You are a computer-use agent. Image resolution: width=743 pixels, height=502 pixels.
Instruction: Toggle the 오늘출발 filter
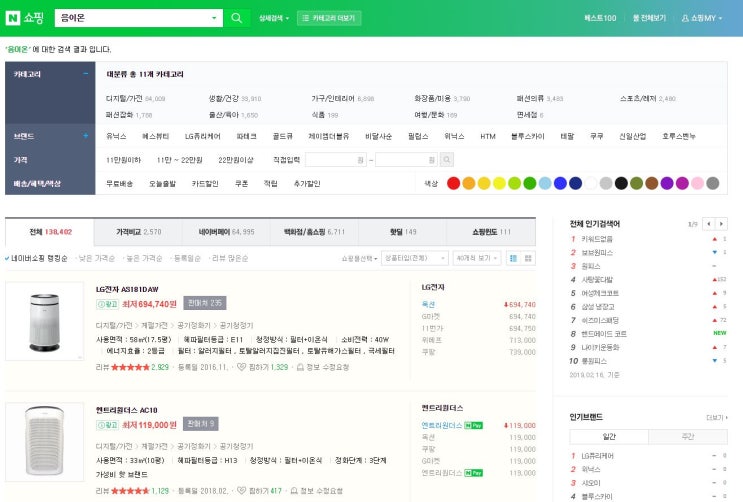(x=162, y=183)
